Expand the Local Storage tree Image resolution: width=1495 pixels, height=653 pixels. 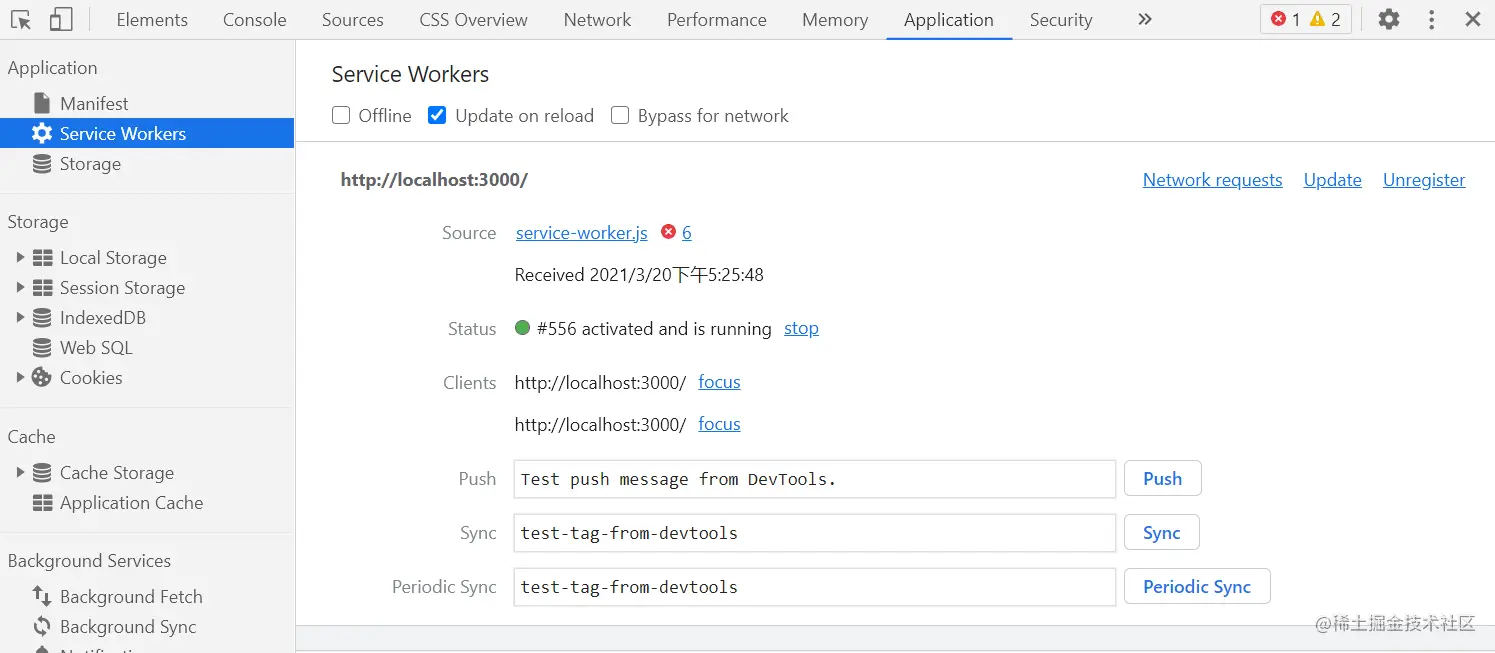click(19, 257)
